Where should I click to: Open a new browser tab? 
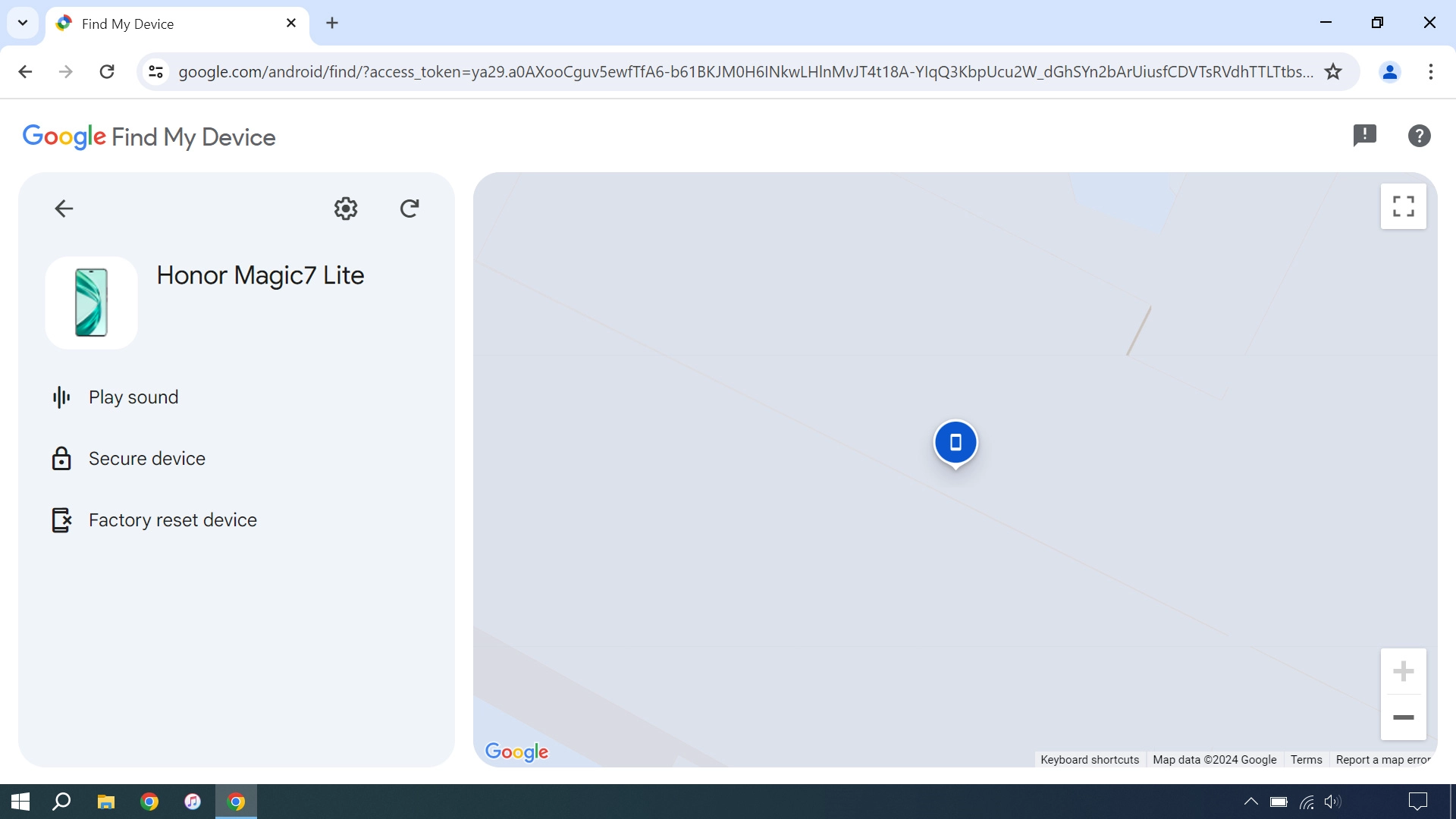pyautogui.click(x=332, y=23)
